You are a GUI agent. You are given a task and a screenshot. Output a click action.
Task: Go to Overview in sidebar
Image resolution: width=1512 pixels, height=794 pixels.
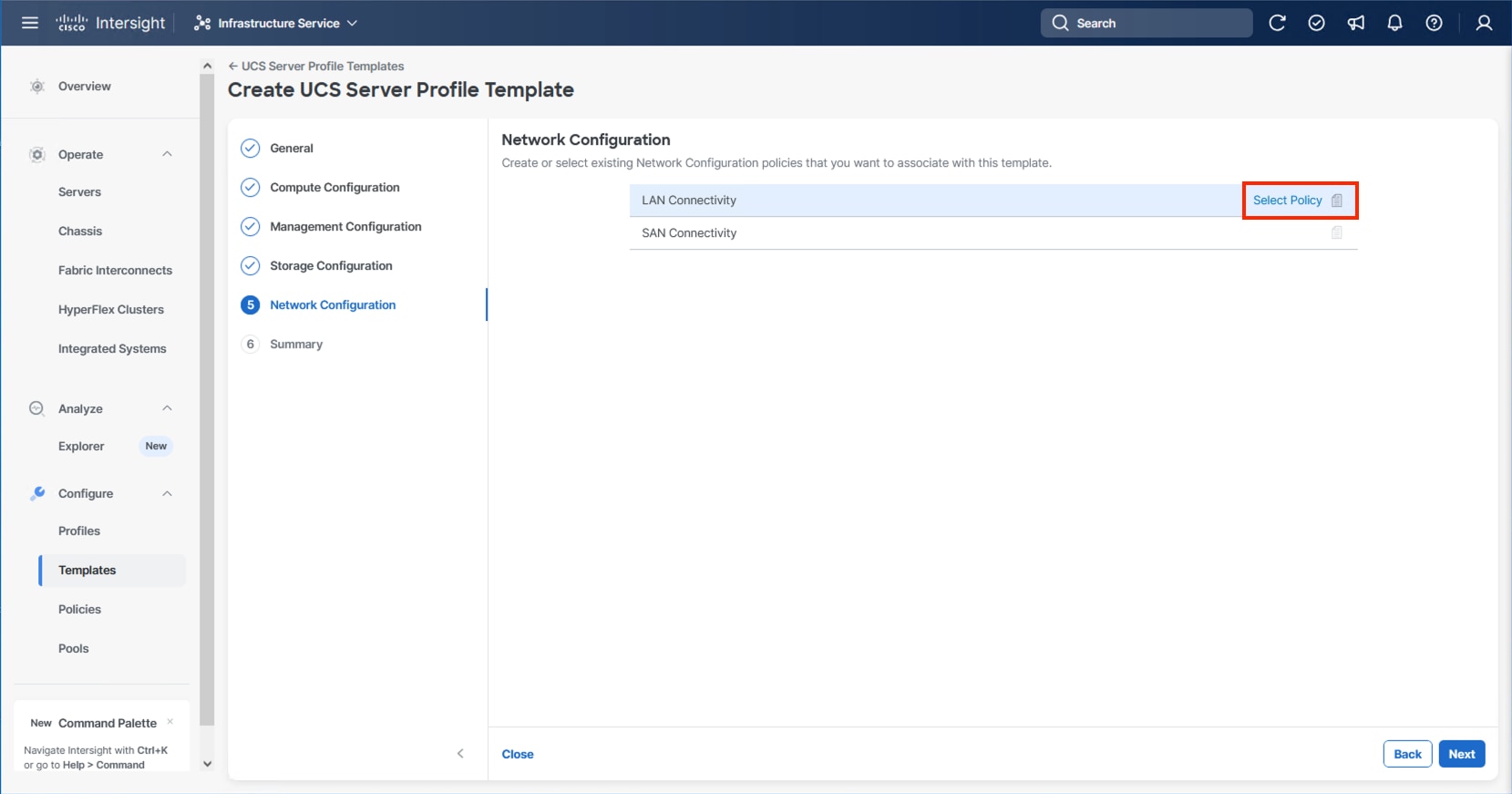[85, 87]
